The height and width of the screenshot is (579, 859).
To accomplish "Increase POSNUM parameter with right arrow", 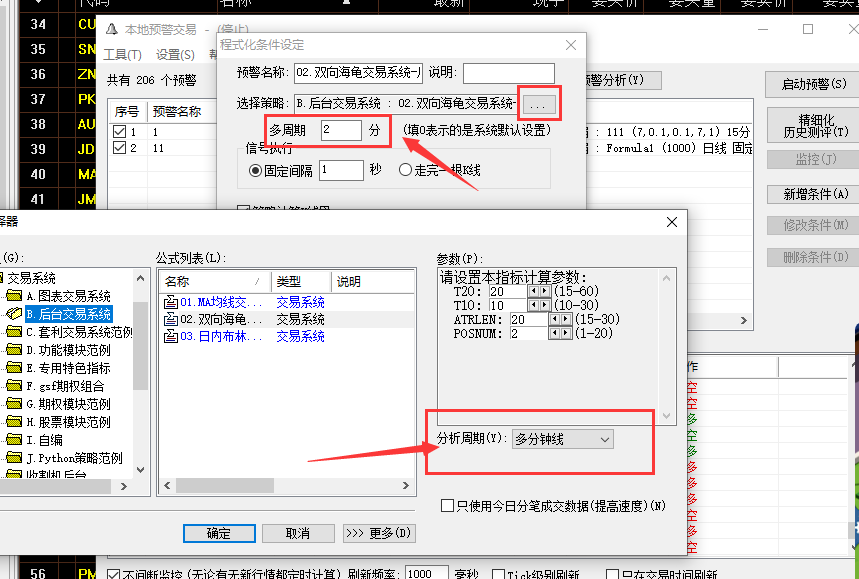I will coord(566,333).
